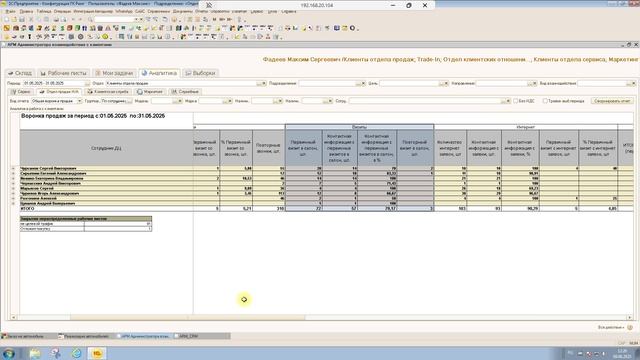Switch to the Рабочие листы tab
The width and height of the screenshot is (640, 360).
tap(64, 73)
